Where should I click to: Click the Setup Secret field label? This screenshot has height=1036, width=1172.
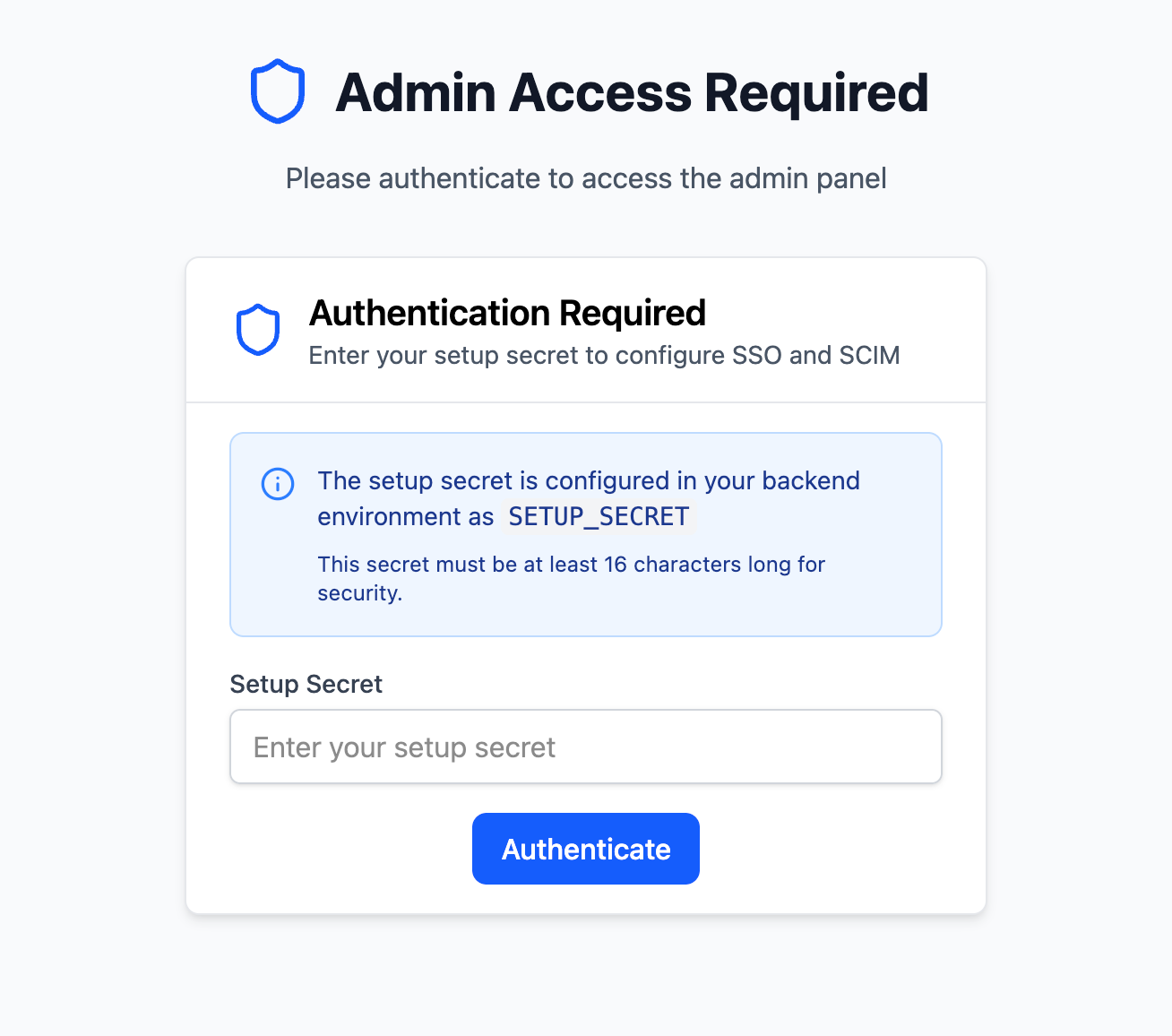point(306,684)
